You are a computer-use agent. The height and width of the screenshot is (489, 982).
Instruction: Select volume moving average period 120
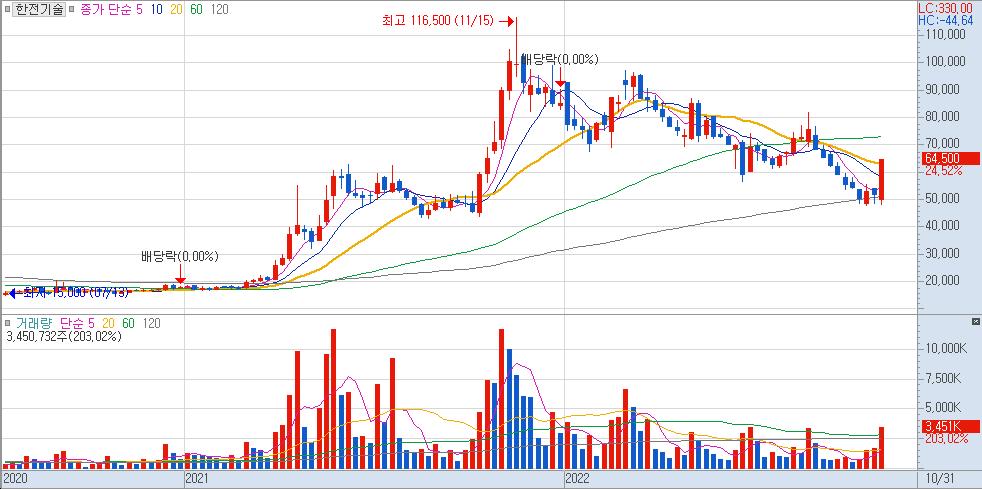(151, 323)
